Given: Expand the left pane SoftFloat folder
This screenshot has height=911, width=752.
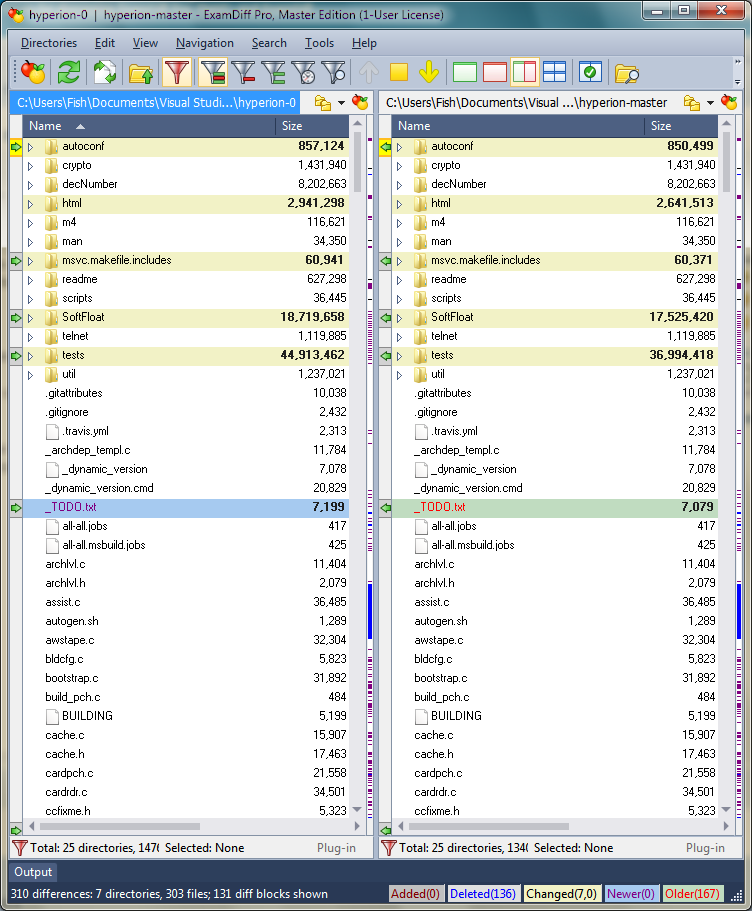Looking at the screenshot, I should tap(31, 318).
